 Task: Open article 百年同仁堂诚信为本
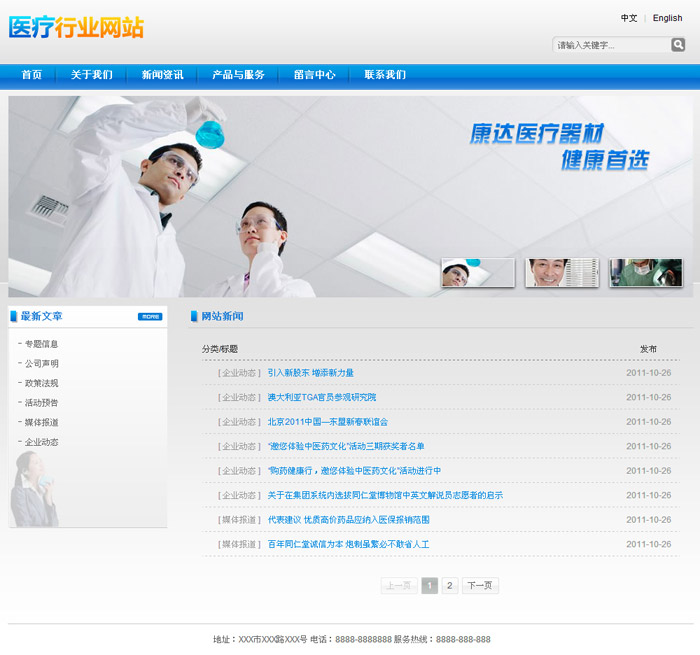click(348, 545)
